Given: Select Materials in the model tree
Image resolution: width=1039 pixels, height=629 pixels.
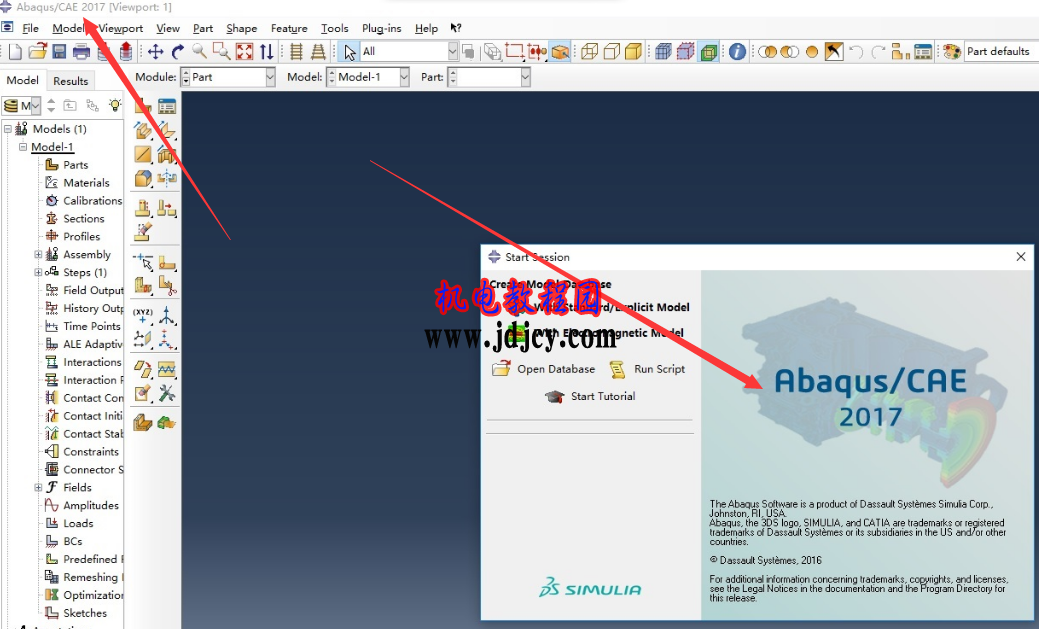Looking at the screenshot, I should point(86,183).
